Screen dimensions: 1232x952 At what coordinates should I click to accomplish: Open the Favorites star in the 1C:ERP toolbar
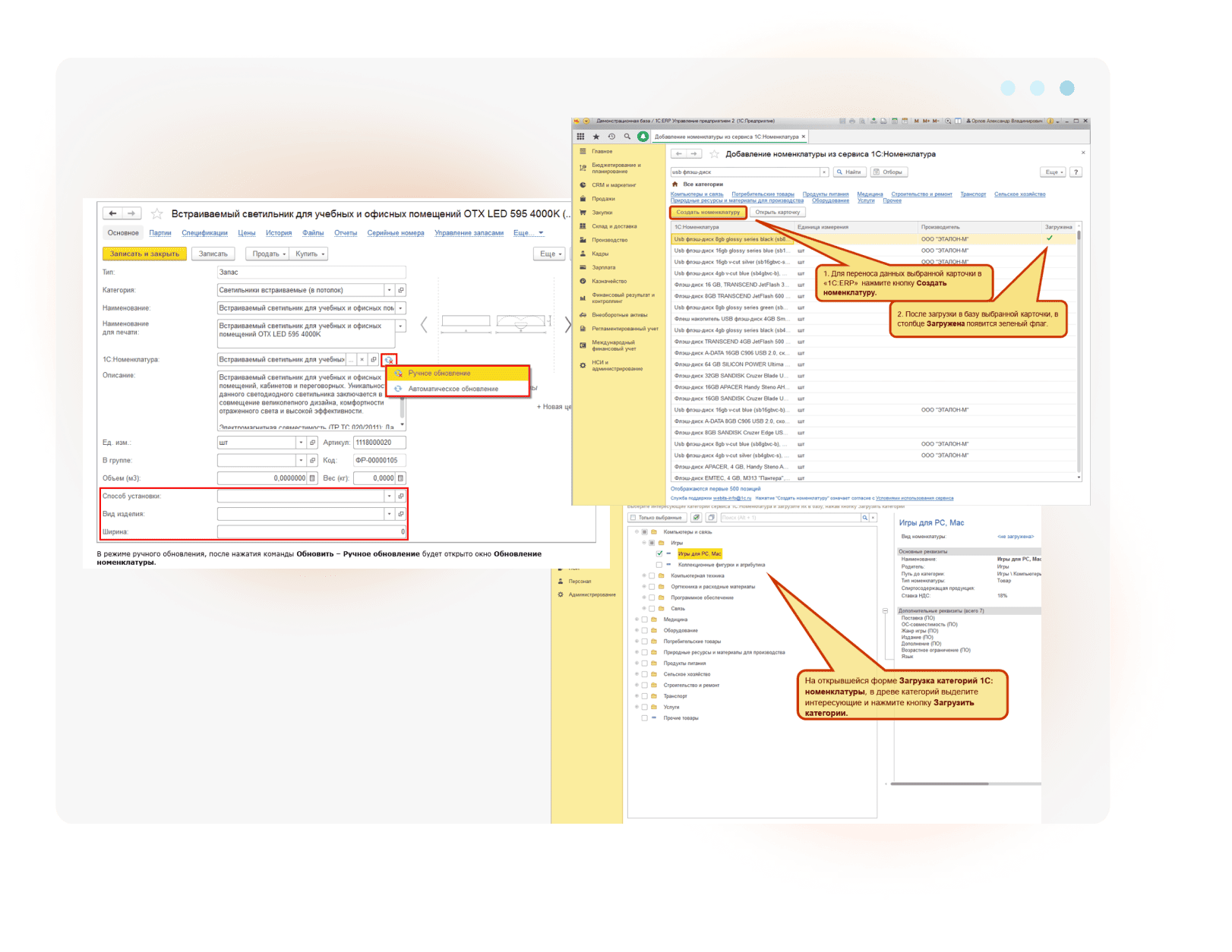click(596, 137)
